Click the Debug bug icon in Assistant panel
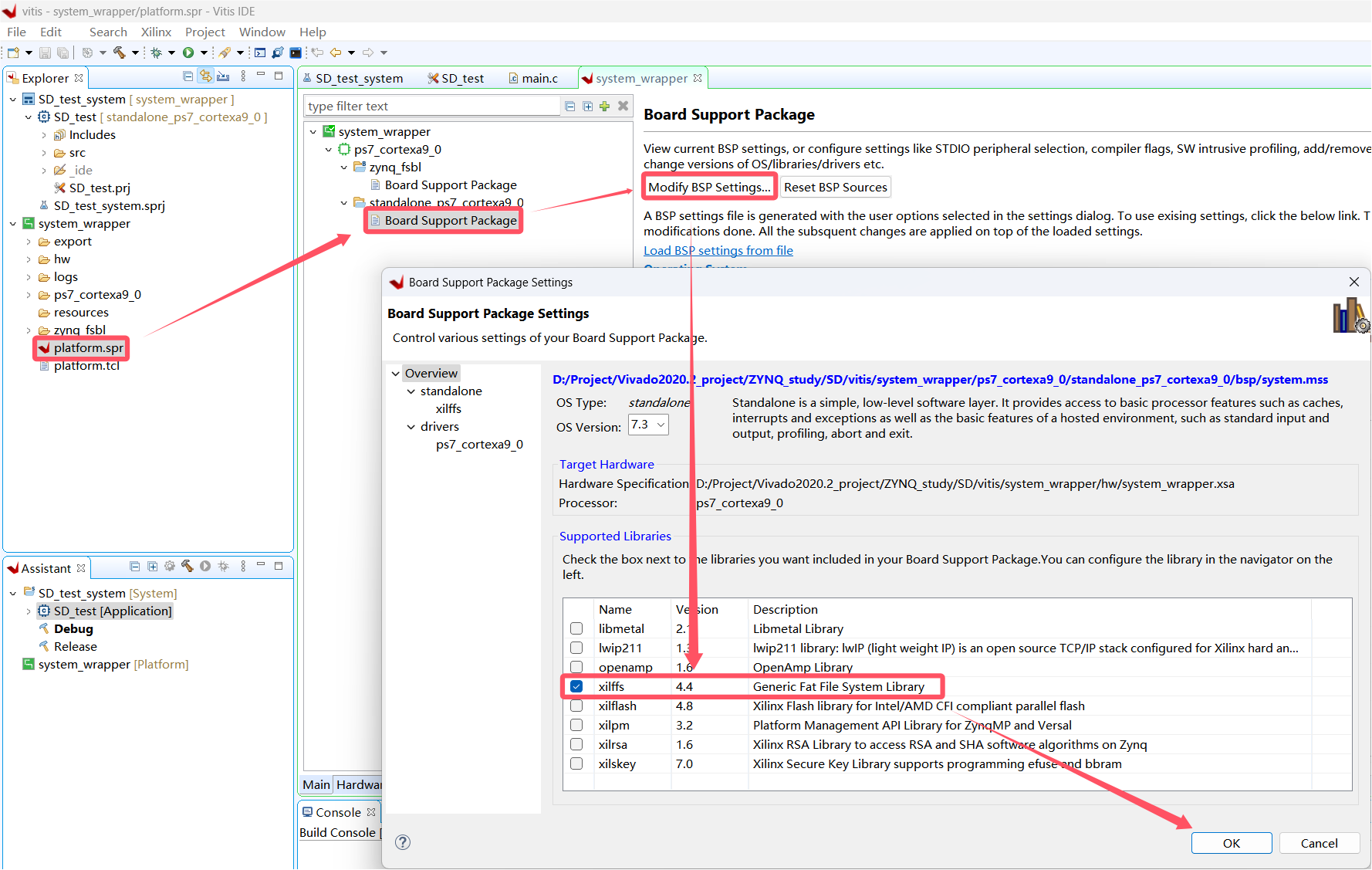Screen dimensions: 1372x870 224,566
